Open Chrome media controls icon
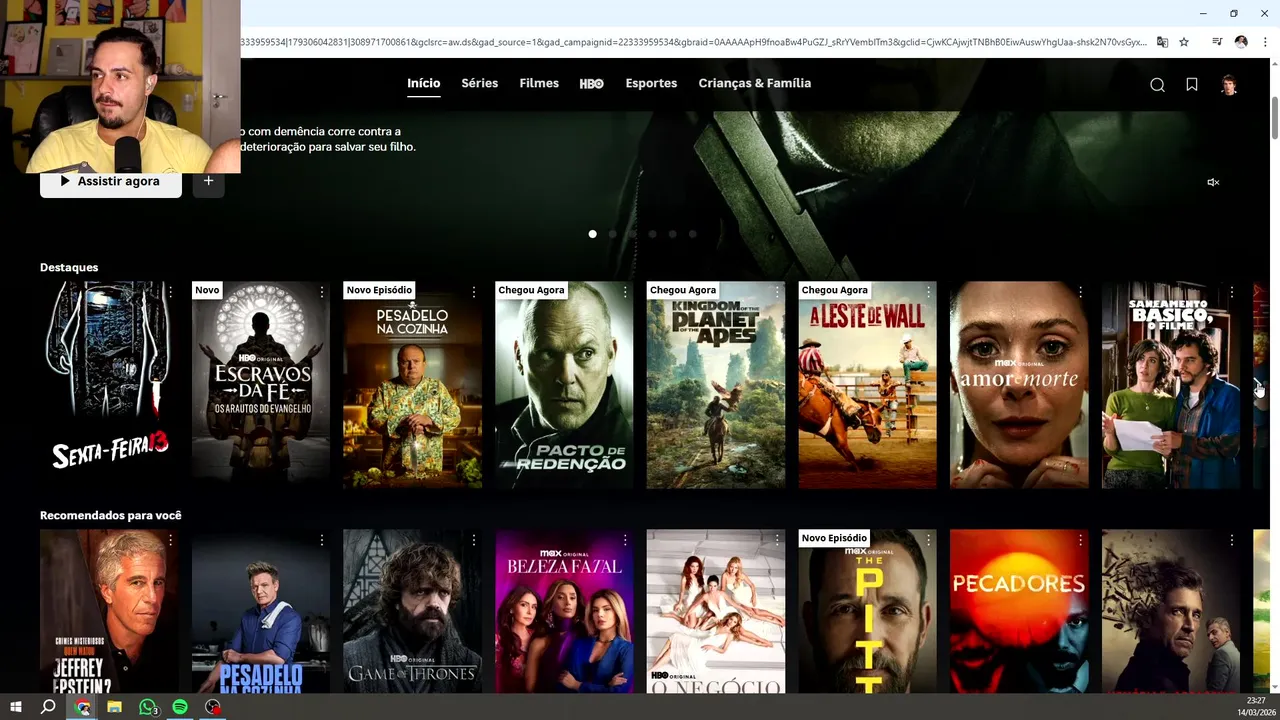 click(x=1217, y=42)
